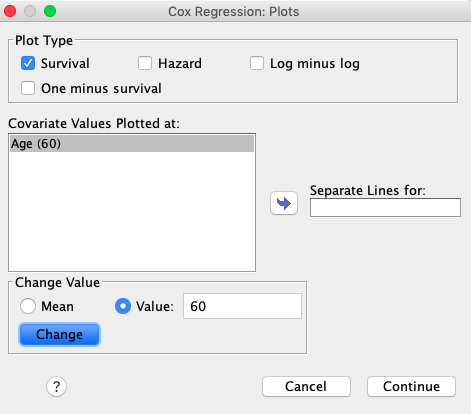Viewport: 471px width, 414px height.
Task: Check the One minus survival option
Action: tap(28, 88)
